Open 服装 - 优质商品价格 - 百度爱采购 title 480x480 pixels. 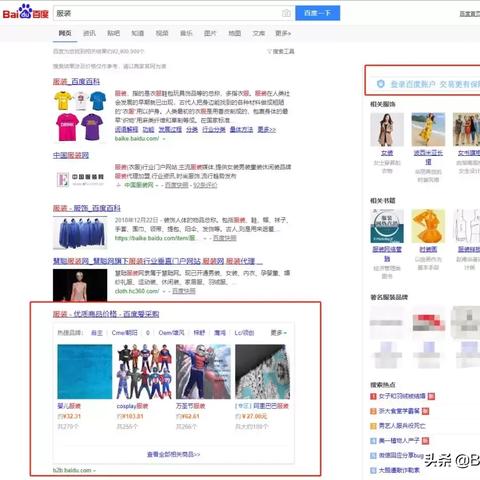pyautogui.click(x=106, y=314)
